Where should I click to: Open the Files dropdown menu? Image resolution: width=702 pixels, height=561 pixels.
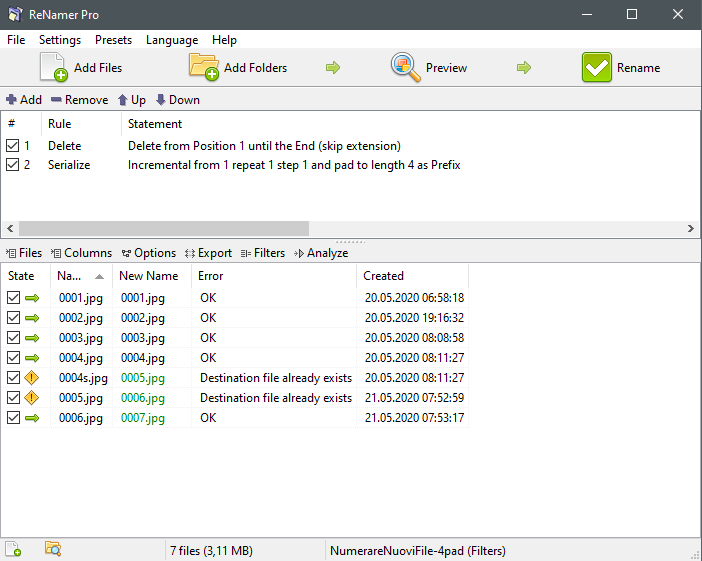pos(24,253)
